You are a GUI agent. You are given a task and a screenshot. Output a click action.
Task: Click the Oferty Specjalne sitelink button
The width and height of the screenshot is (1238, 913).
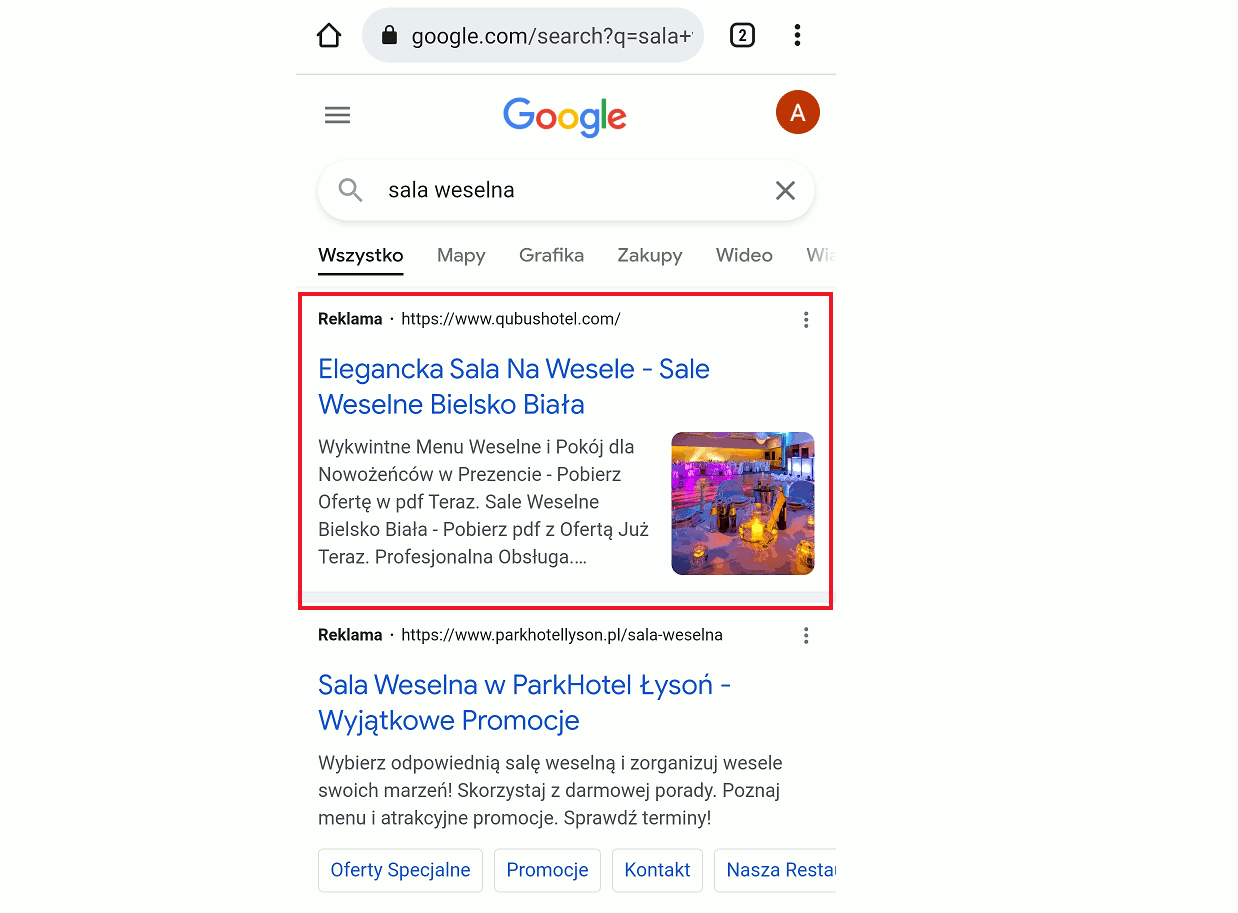[400, 870]
